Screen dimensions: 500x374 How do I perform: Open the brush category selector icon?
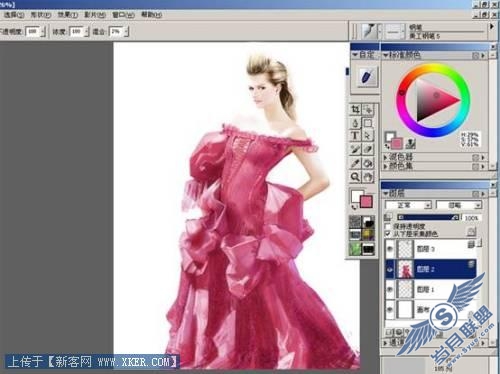(369, 31)
